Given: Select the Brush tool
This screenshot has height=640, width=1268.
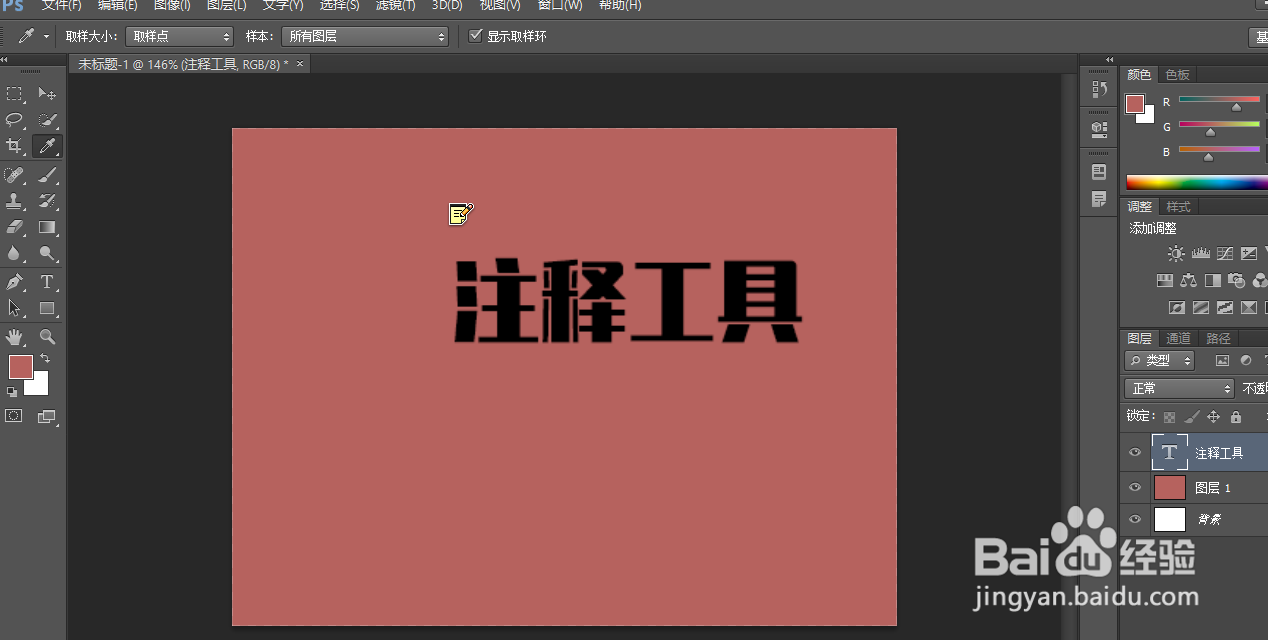Looking at the screenshot, I should [x=47, y=175].
